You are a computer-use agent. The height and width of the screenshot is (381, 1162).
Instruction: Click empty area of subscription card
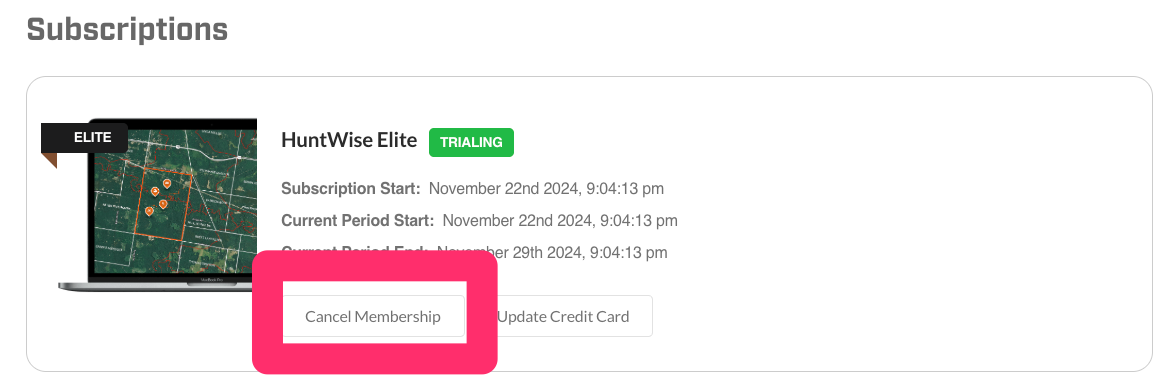pos(889,222)
